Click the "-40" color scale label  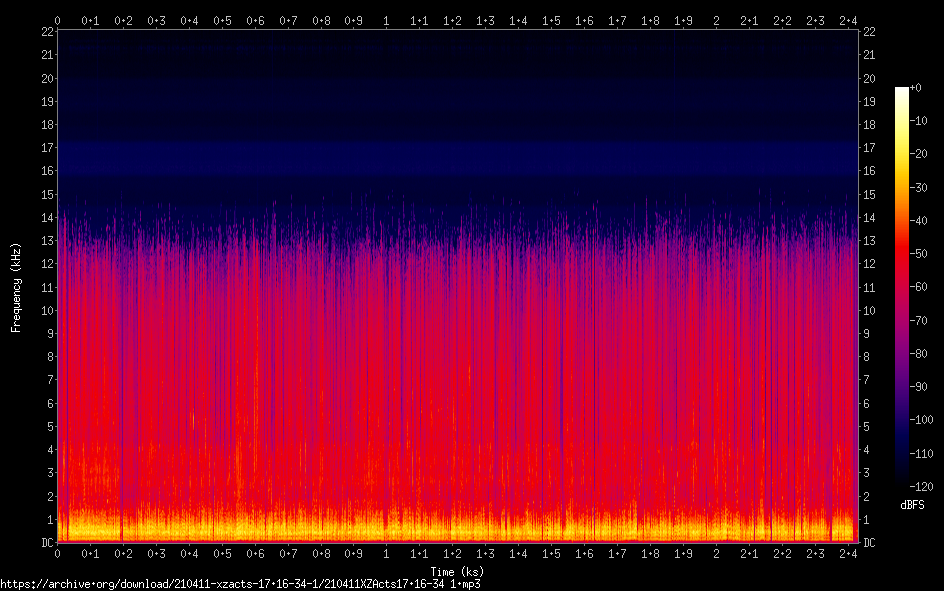[x=918, y=221]
